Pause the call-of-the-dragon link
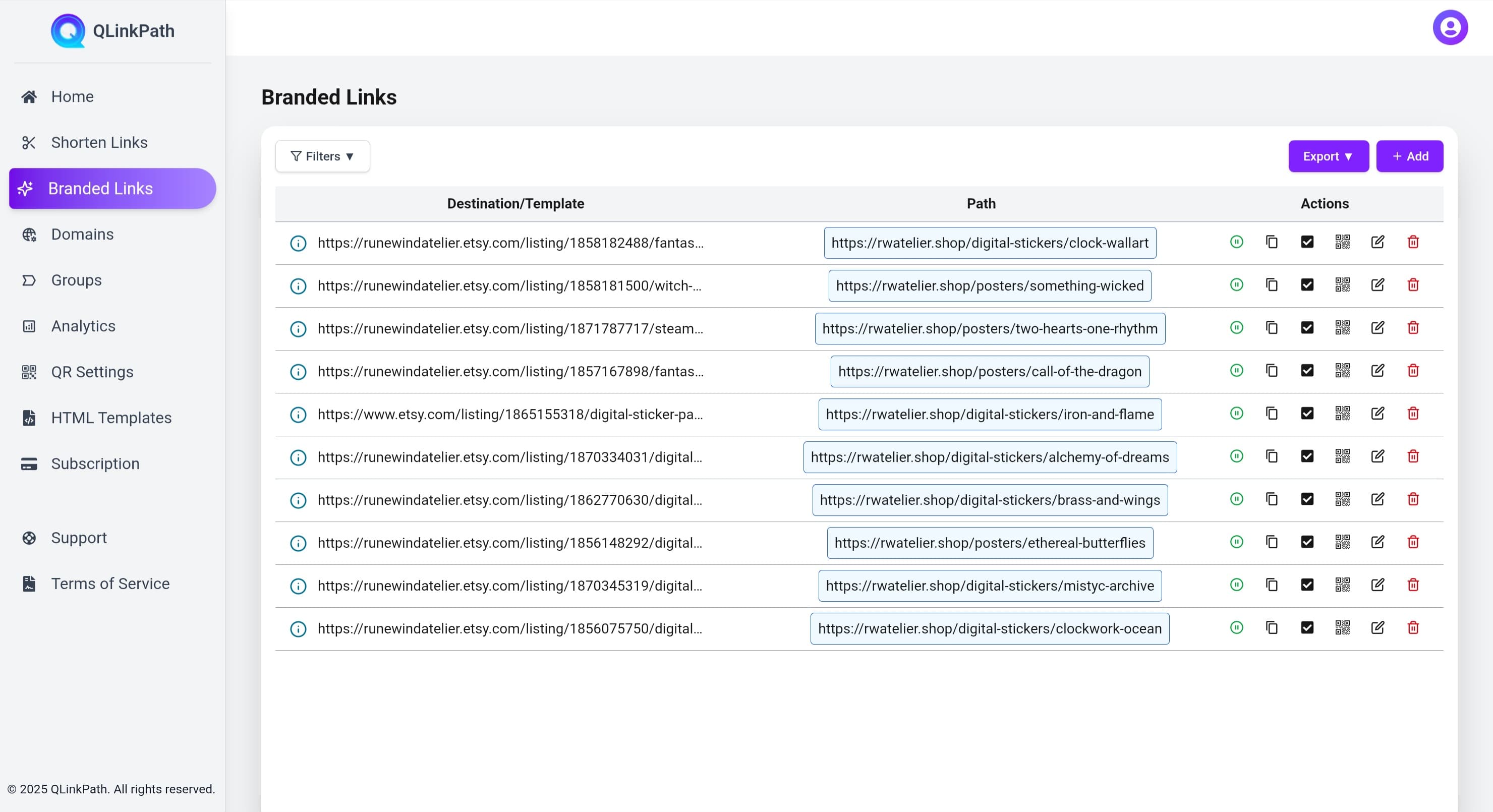 [1236, 370]
